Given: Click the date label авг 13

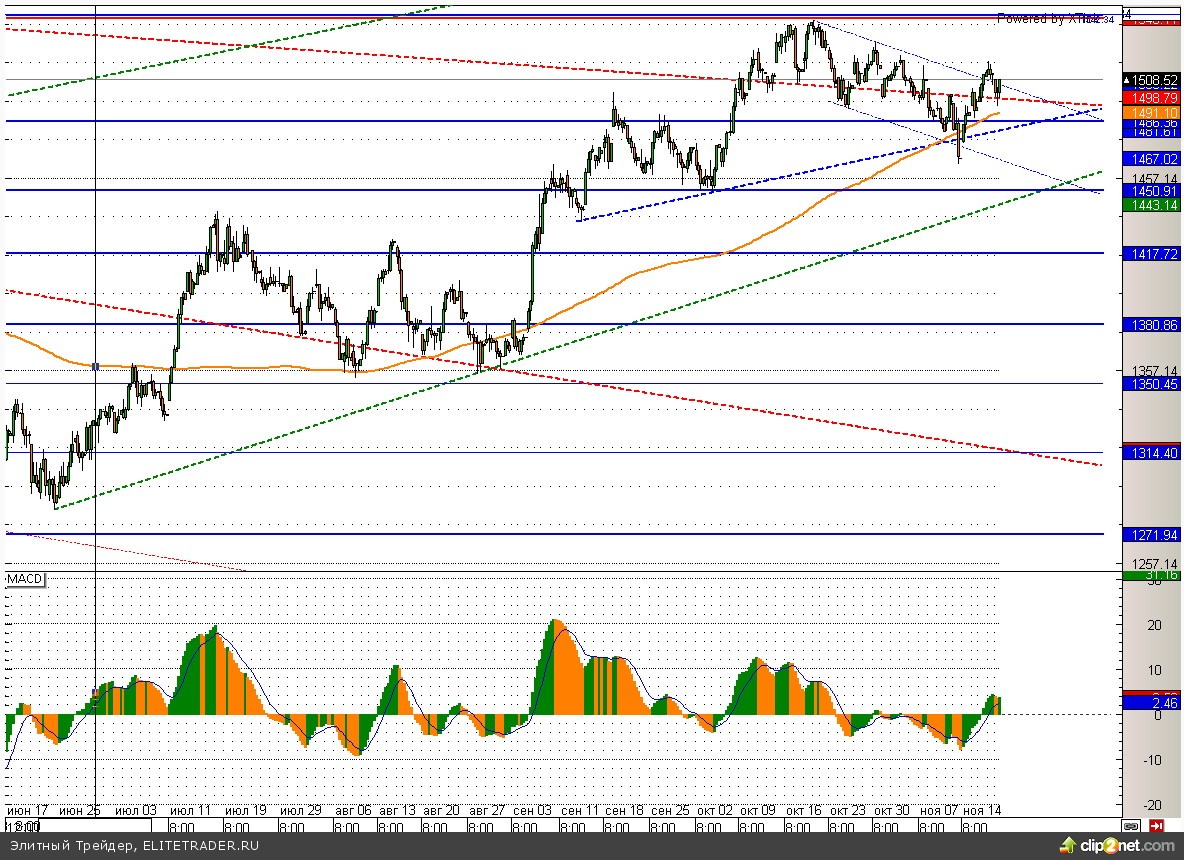Looking at the screenshot, I should tap(397, 811).
